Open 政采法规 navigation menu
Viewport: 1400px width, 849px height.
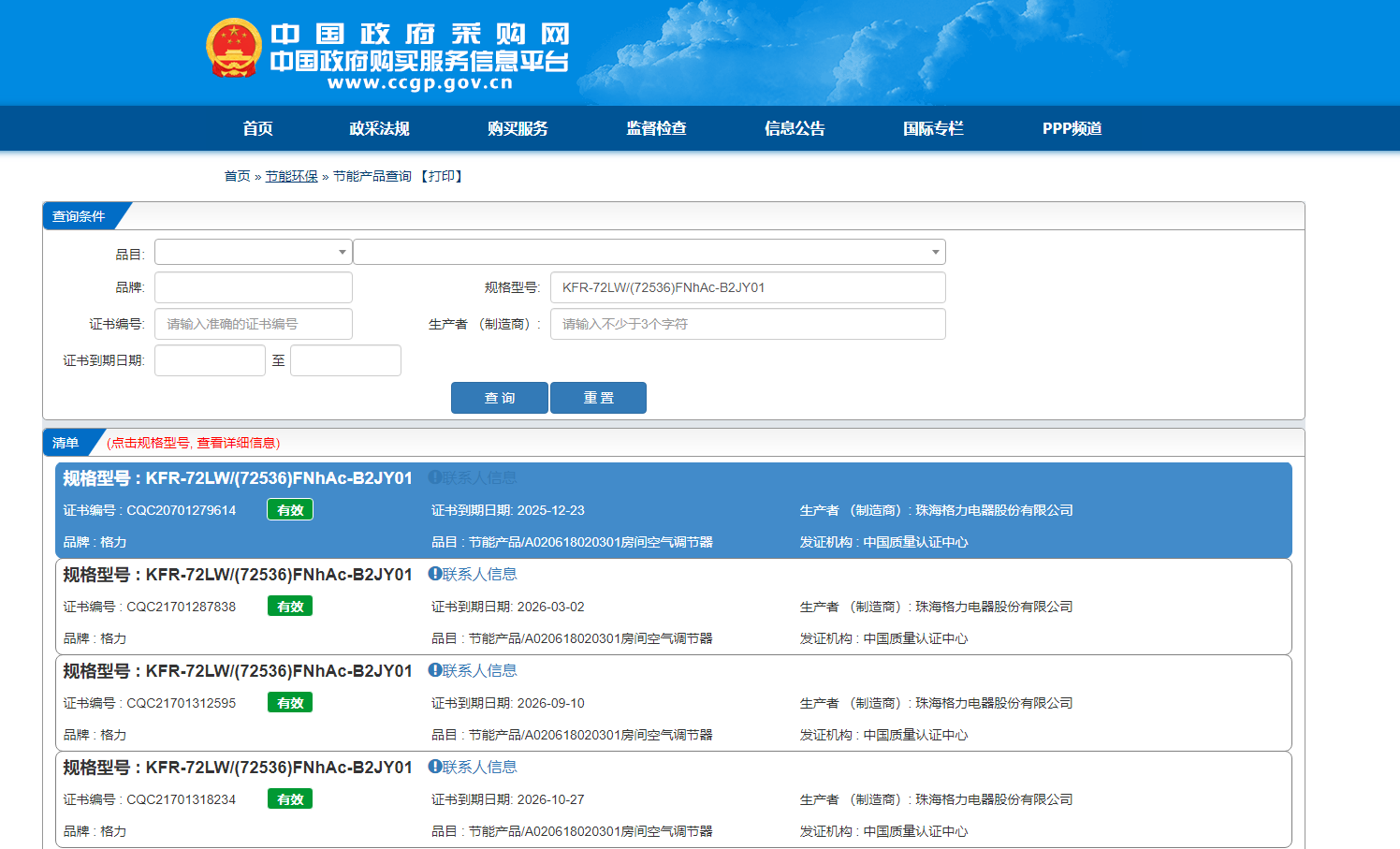379,128
